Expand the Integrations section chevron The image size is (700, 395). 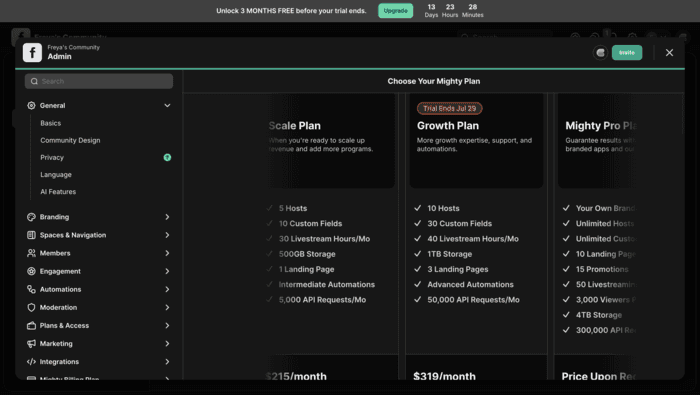pos(167,362)
